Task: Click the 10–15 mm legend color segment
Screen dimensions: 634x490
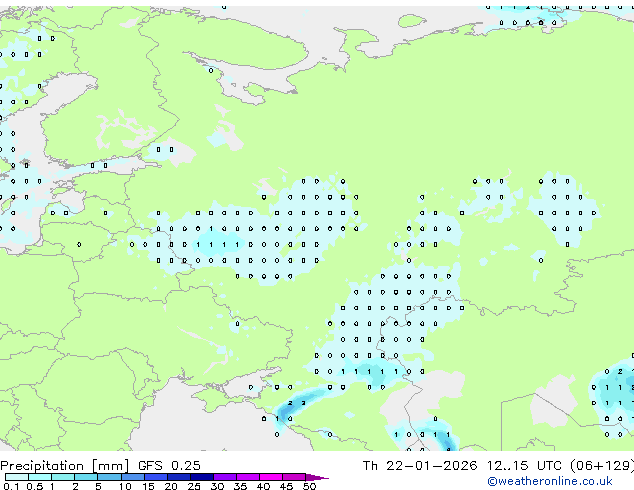Action: (132, 477)
